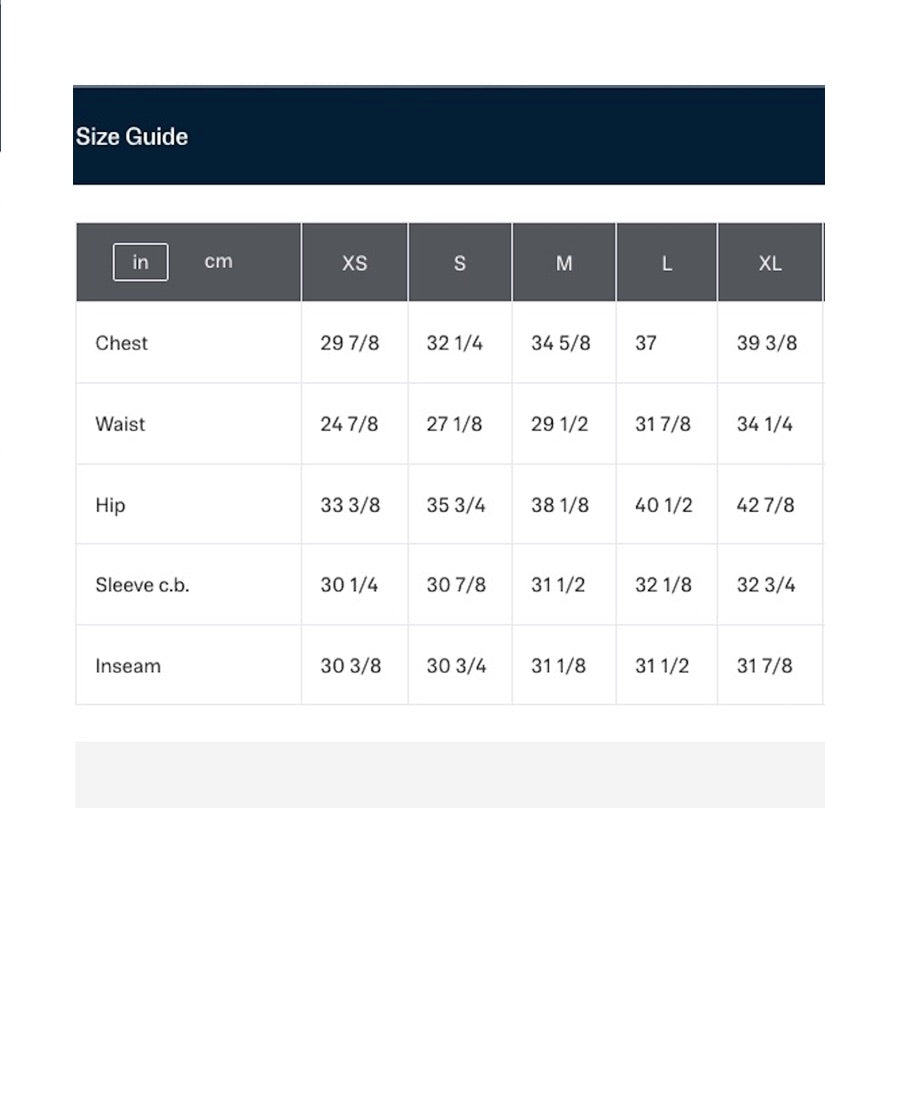Click the S size column header
The height and width of the screenshot is (1100, 900).
459,263
